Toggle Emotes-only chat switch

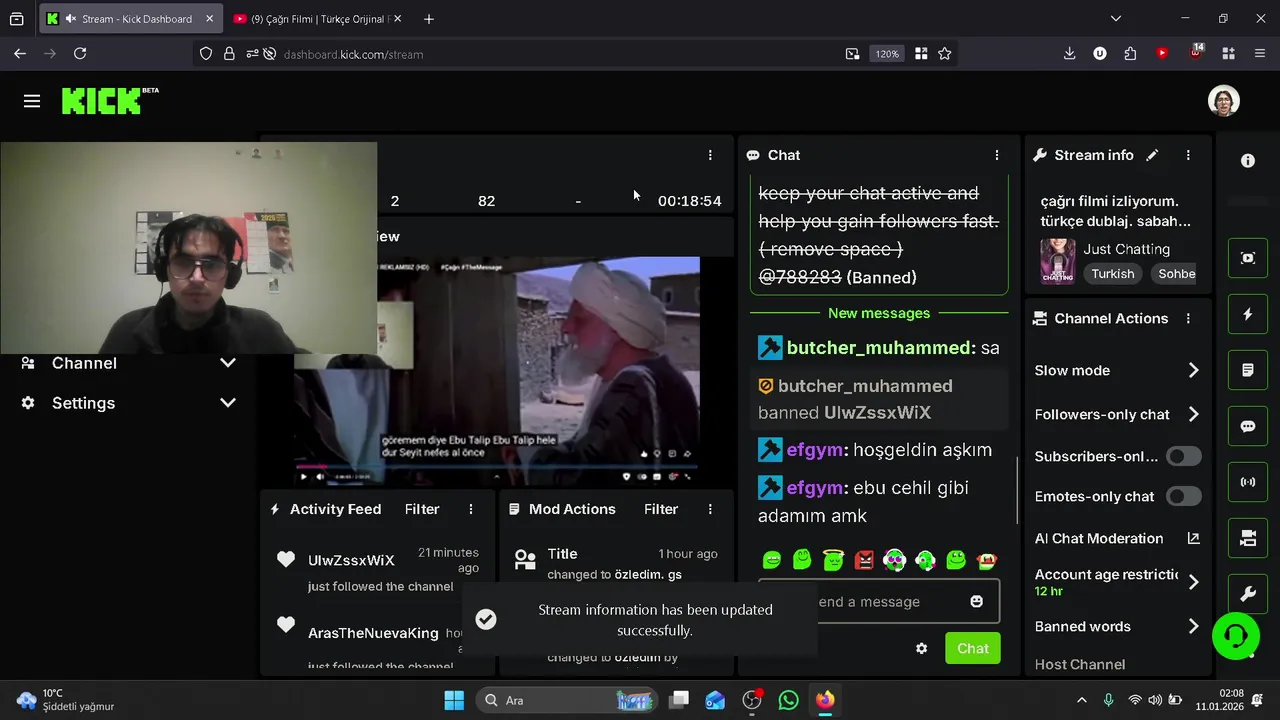tap(1183, 496)
